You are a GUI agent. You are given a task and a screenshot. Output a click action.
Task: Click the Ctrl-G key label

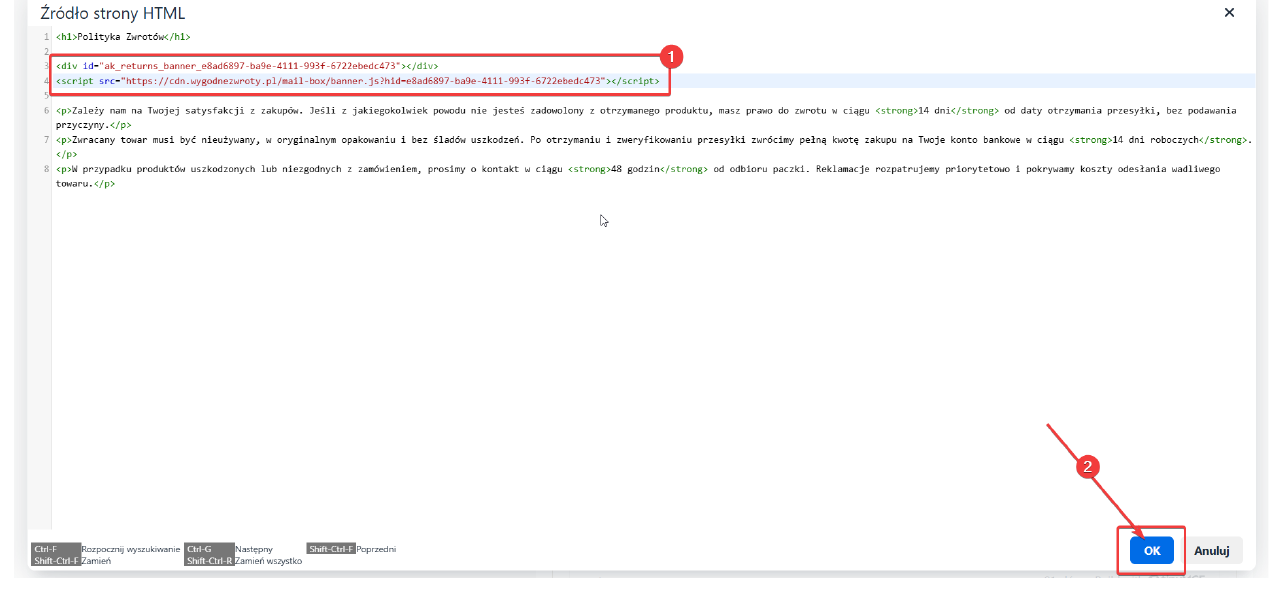tap(210, 549)
